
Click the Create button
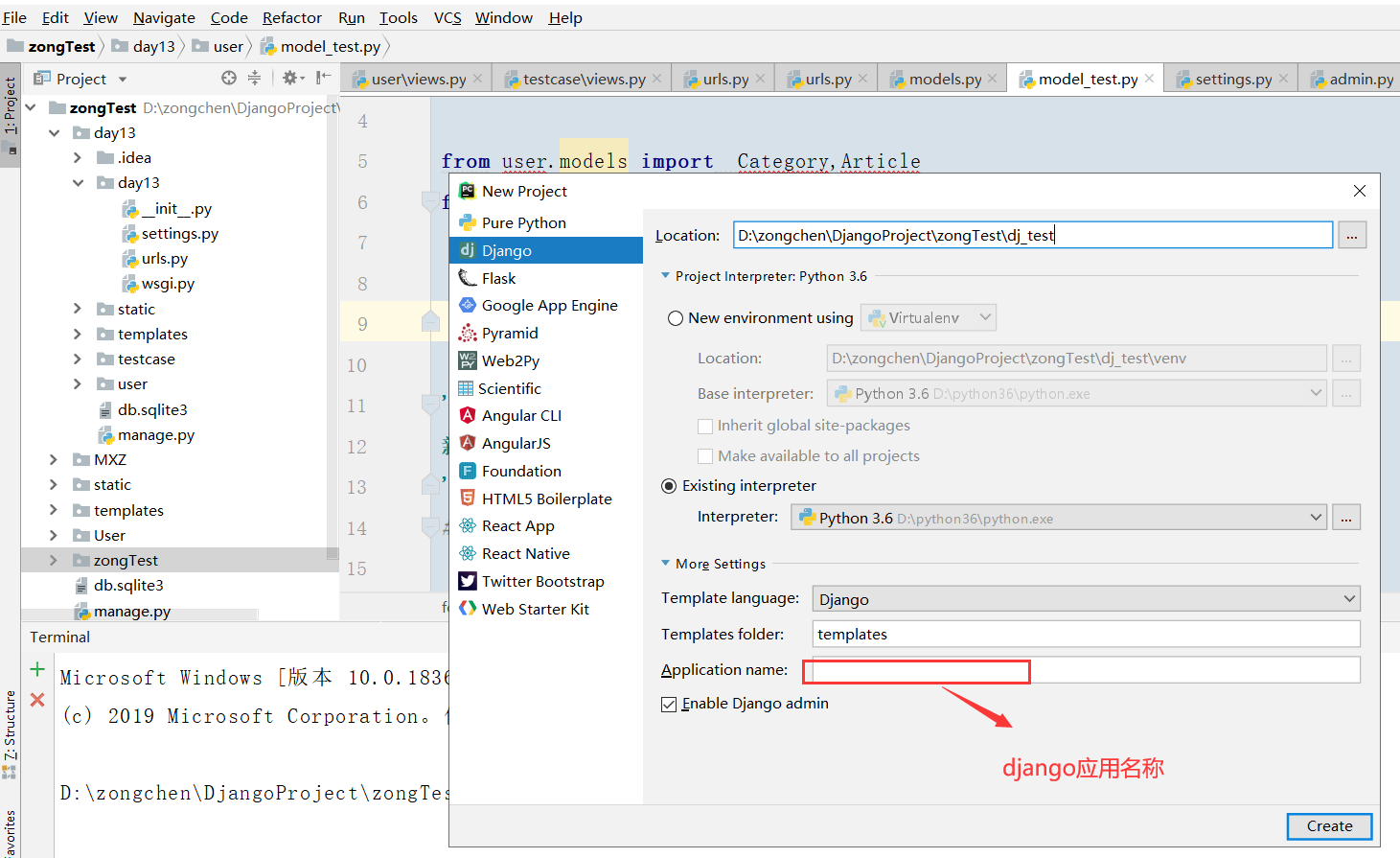coord(1329,826)
